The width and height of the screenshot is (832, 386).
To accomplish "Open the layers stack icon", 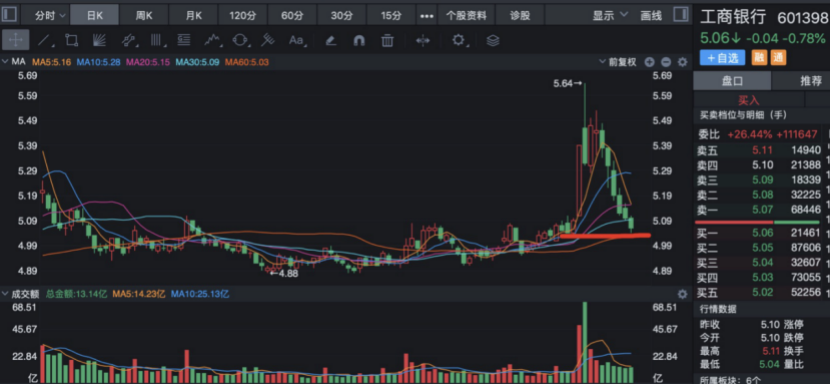I will tap(493, 40).
